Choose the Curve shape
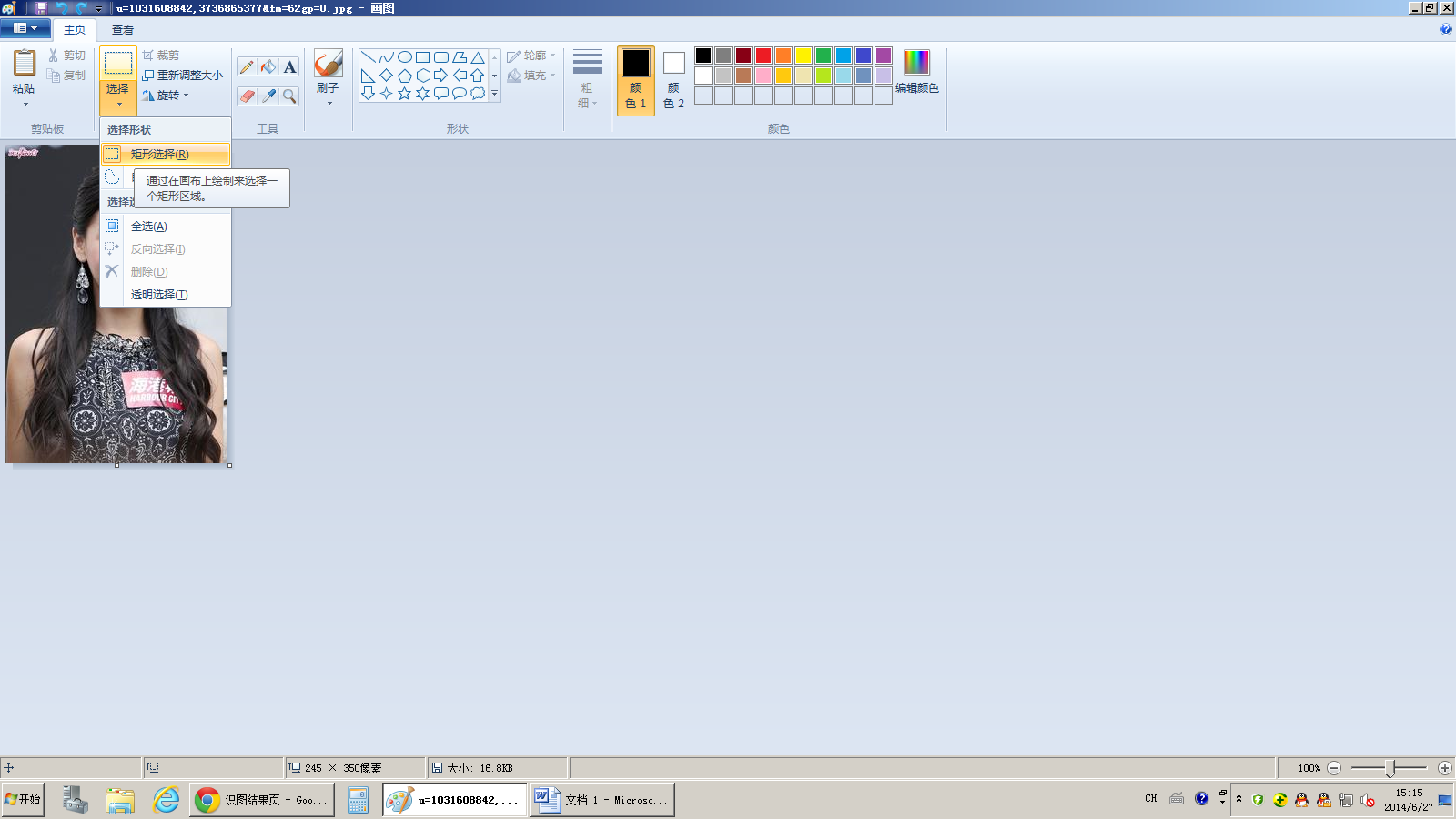Viewport: 1456px width, 819px height. [x=387, y=57]
